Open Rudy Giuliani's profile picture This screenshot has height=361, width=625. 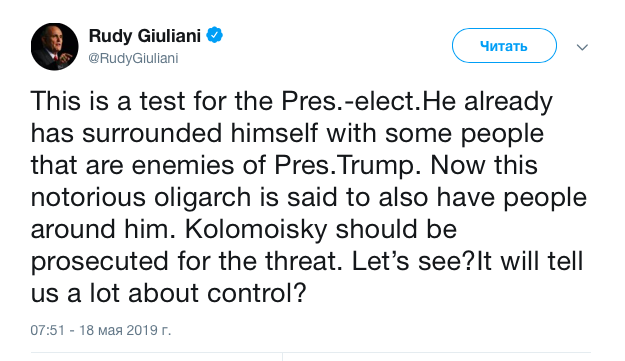55,47
